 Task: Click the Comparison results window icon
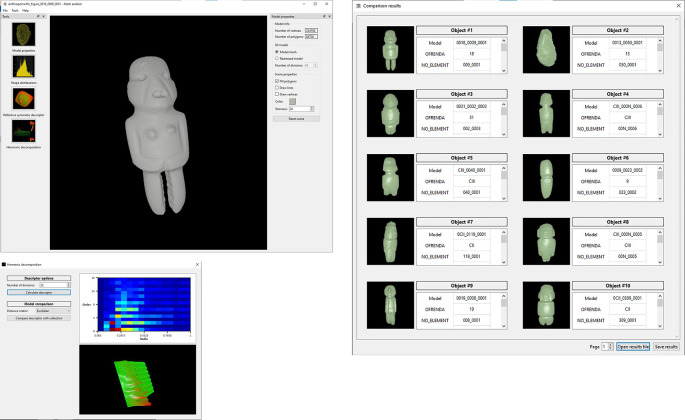pyautogui.click(x=358, y=6)
